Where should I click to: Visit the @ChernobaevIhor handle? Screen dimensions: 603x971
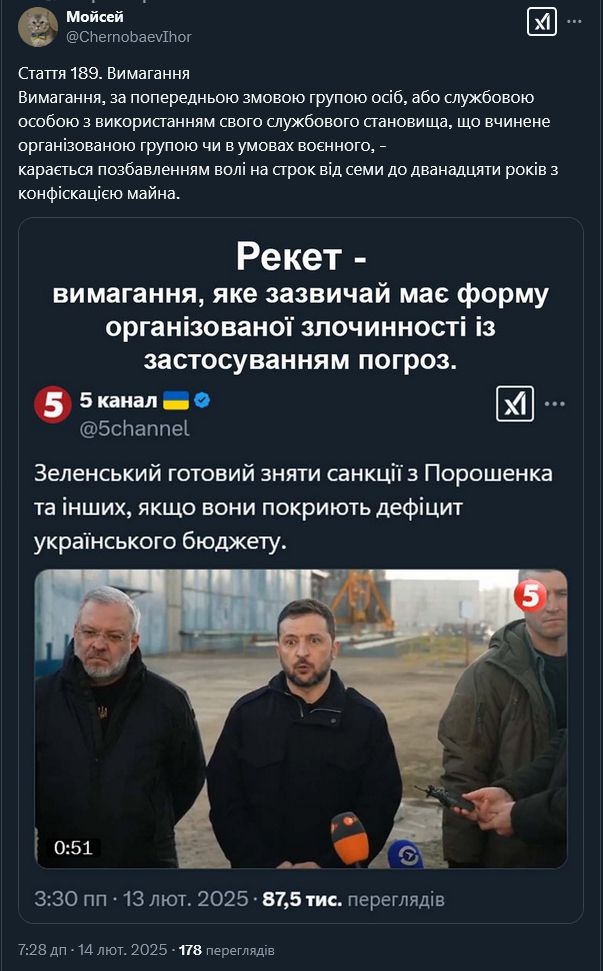129,37
